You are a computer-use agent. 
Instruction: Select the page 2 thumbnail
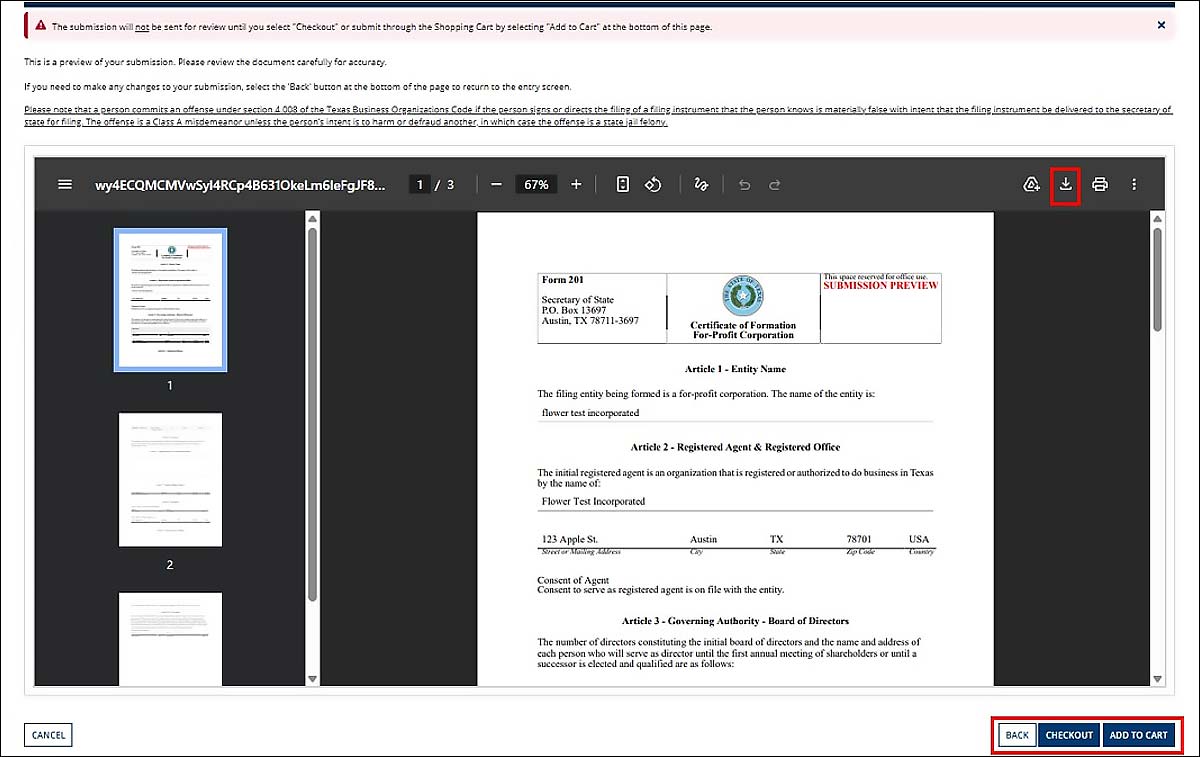(x=170, y=480)
